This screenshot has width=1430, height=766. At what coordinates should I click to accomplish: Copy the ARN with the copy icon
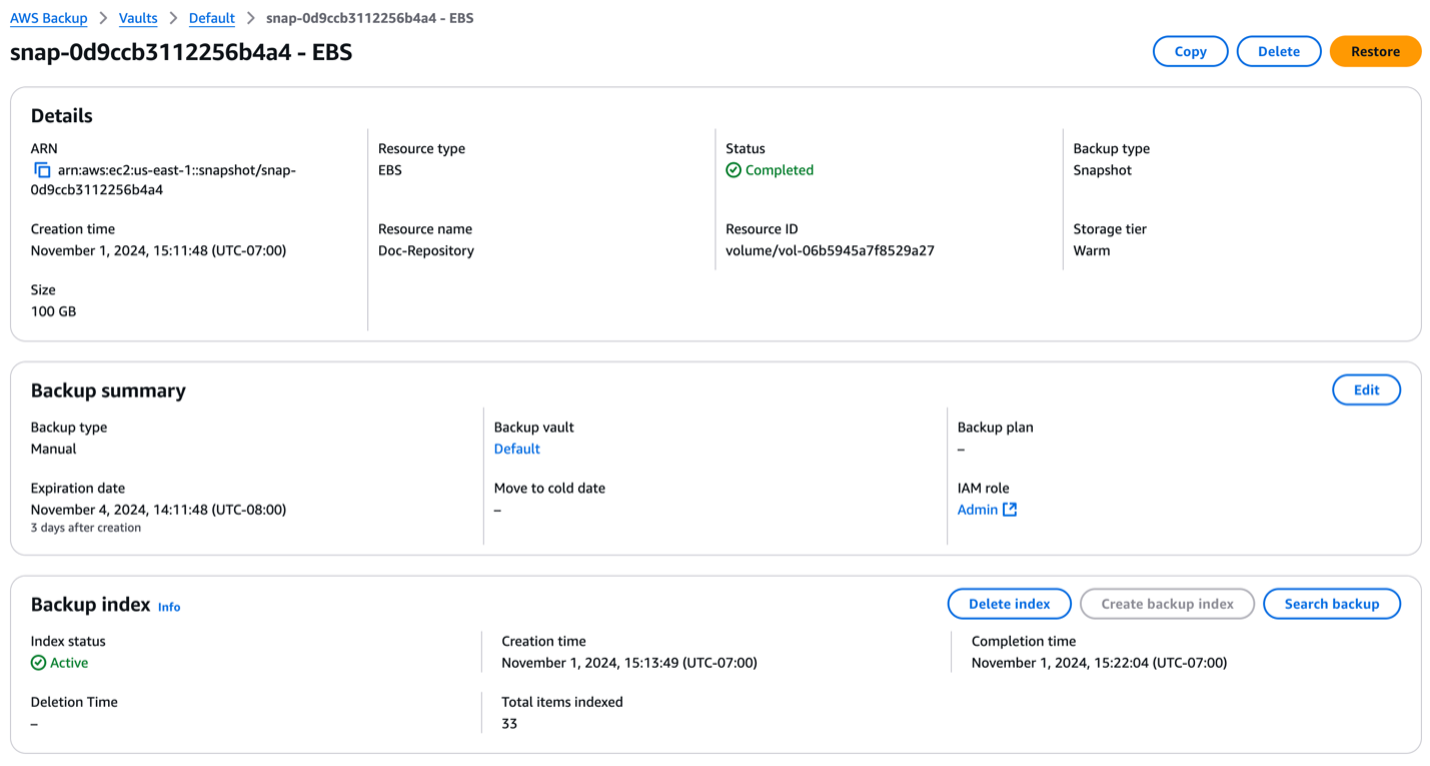pos(42,170)
